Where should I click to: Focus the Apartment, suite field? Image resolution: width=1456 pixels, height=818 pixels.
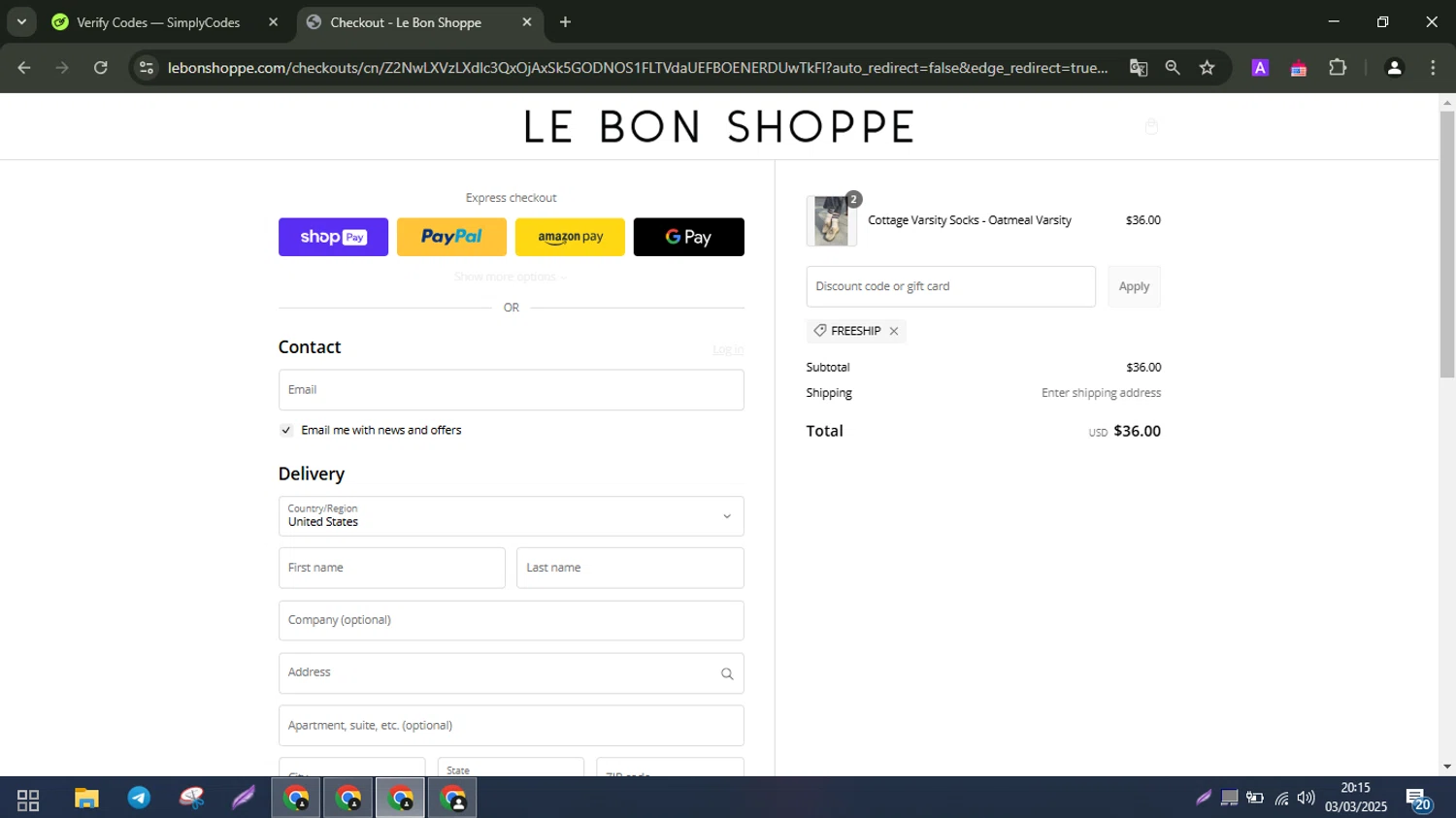click(x=511, y=725)
